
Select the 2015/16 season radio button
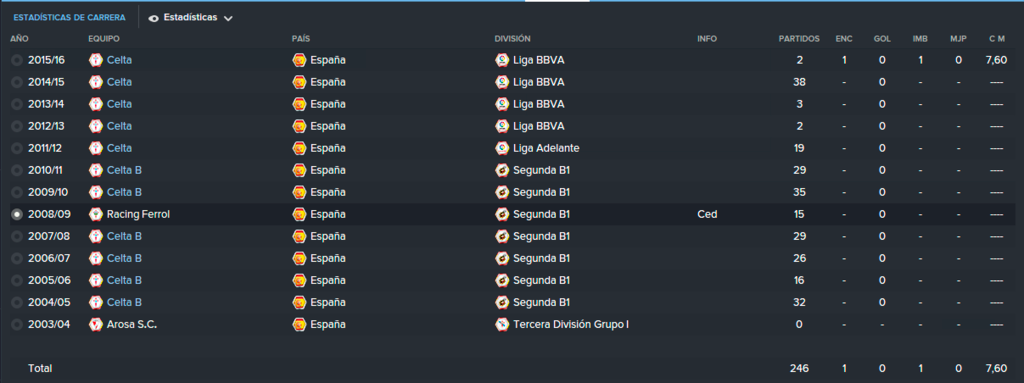(16, 60)
